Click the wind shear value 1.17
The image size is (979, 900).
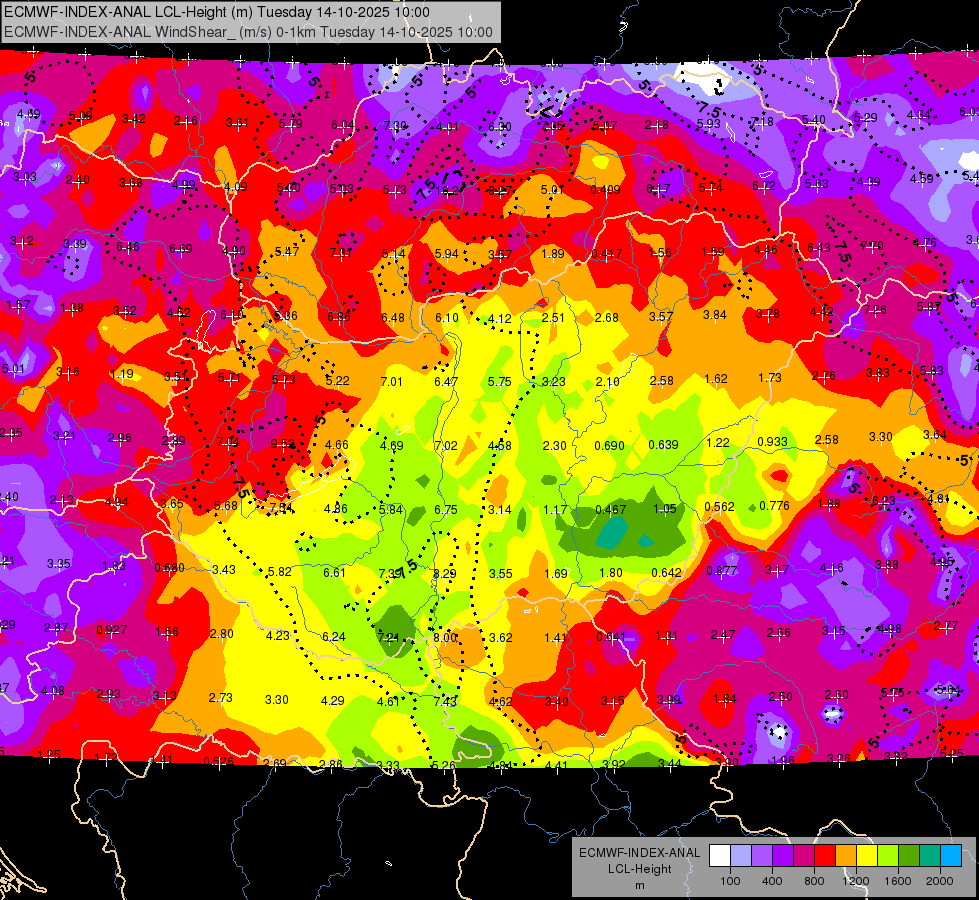point(555,510)
